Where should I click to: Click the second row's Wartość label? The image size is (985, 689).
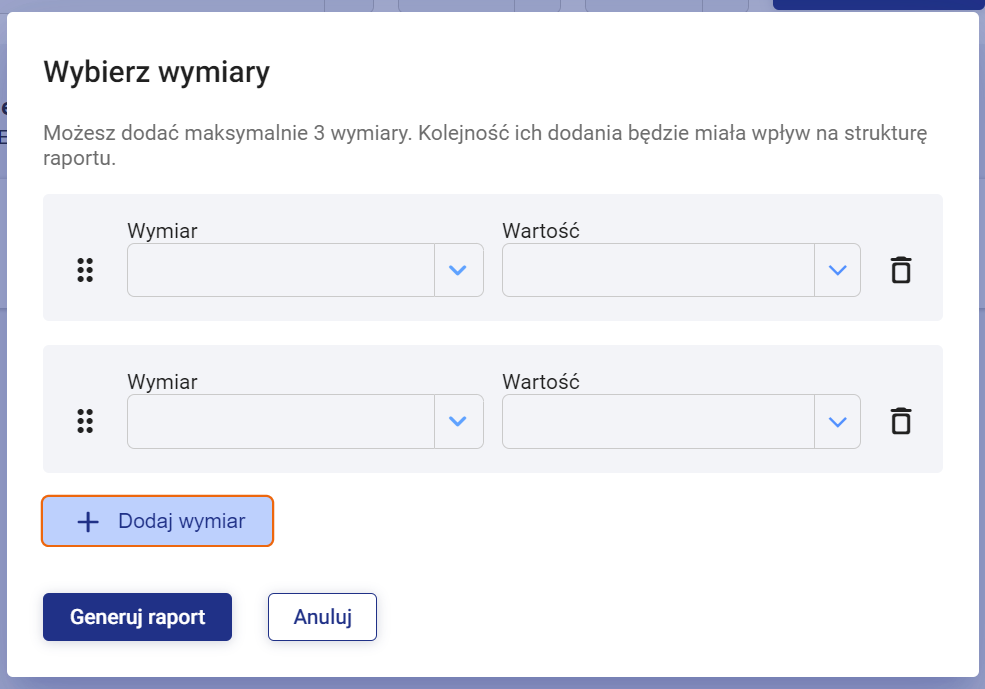[x=541, y=381]
